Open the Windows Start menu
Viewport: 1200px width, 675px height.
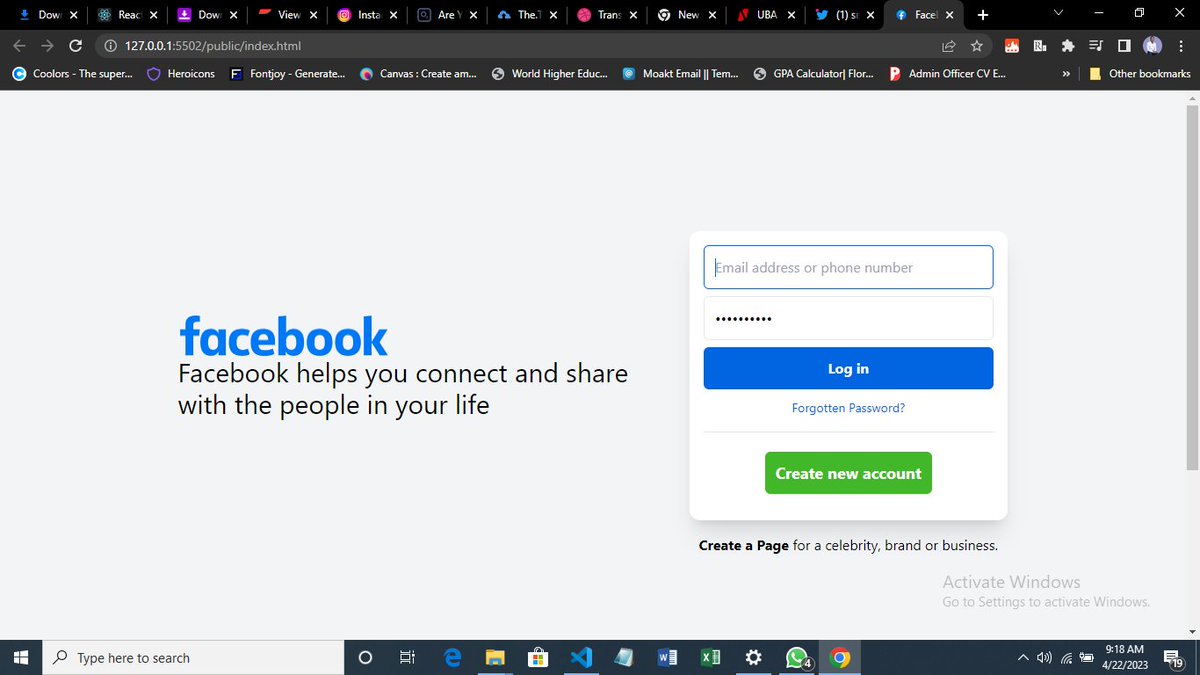coord(20,658)
